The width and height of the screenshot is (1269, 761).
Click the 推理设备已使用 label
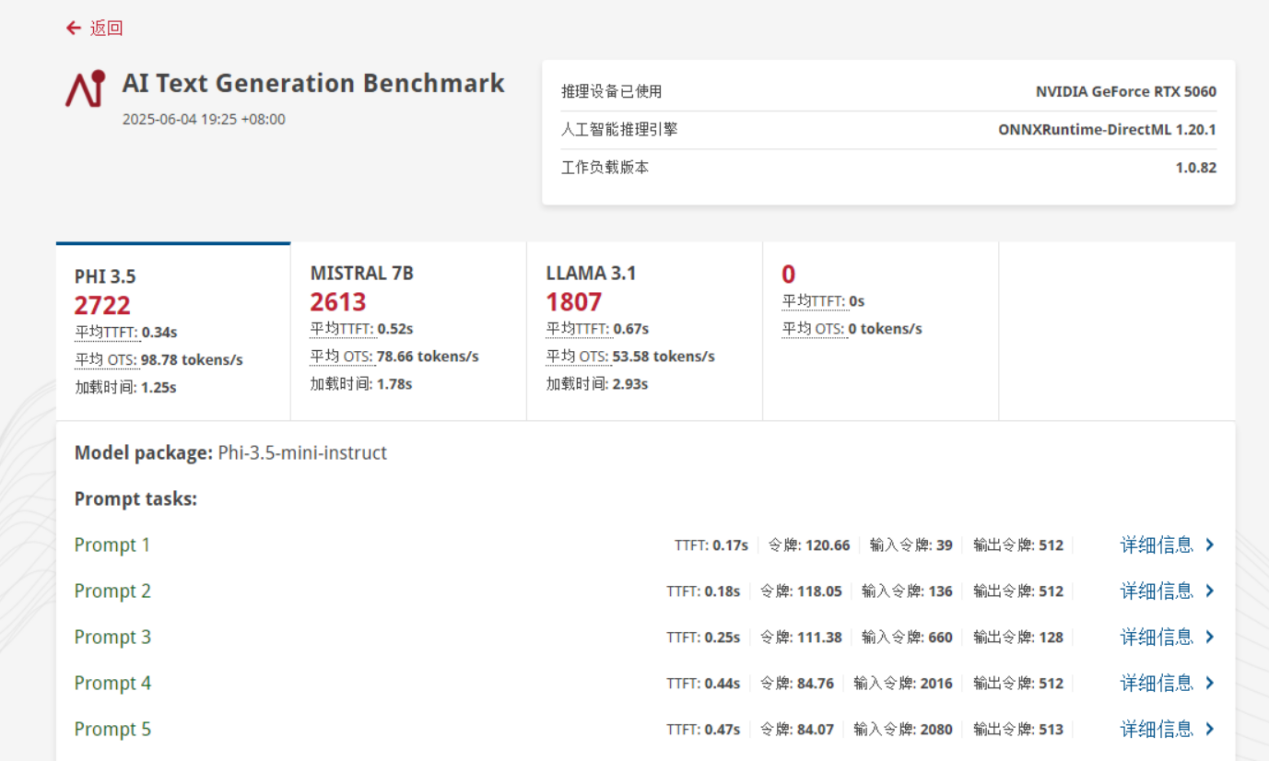coord(612,92)
